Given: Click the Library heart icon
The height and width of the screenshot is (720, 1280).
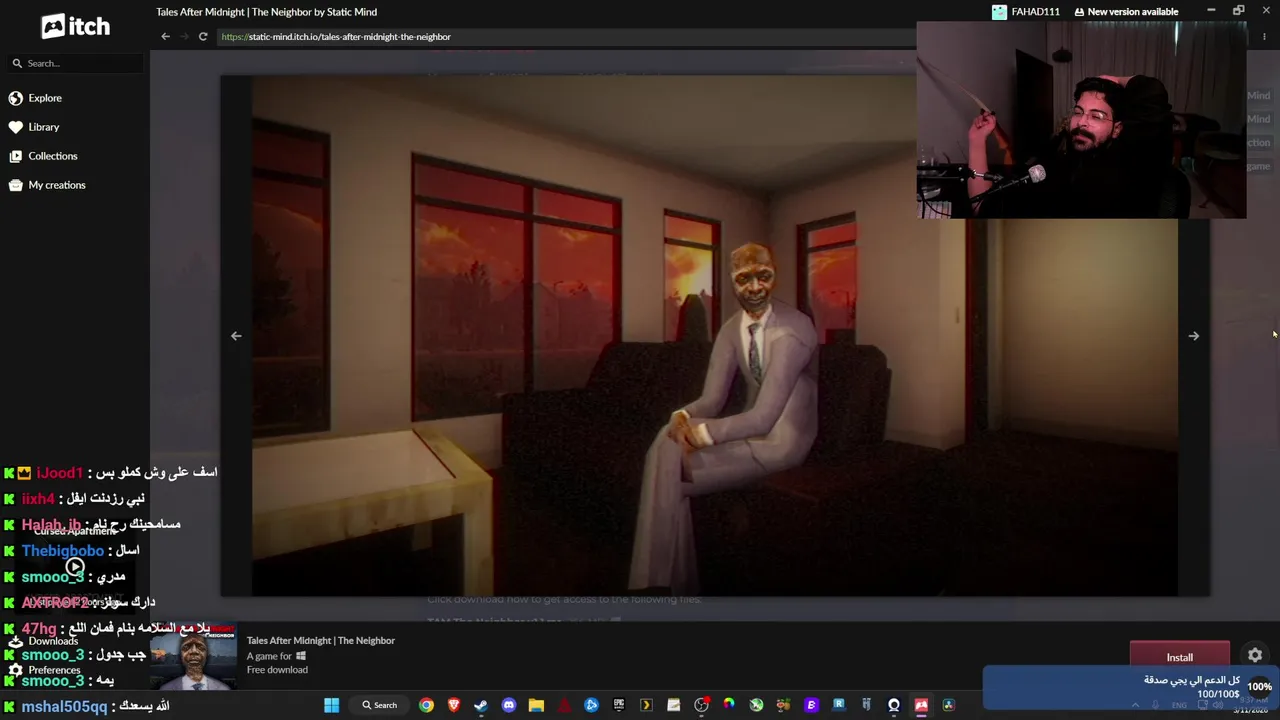Looking at the screenshot, I should (x=15, y=127).
